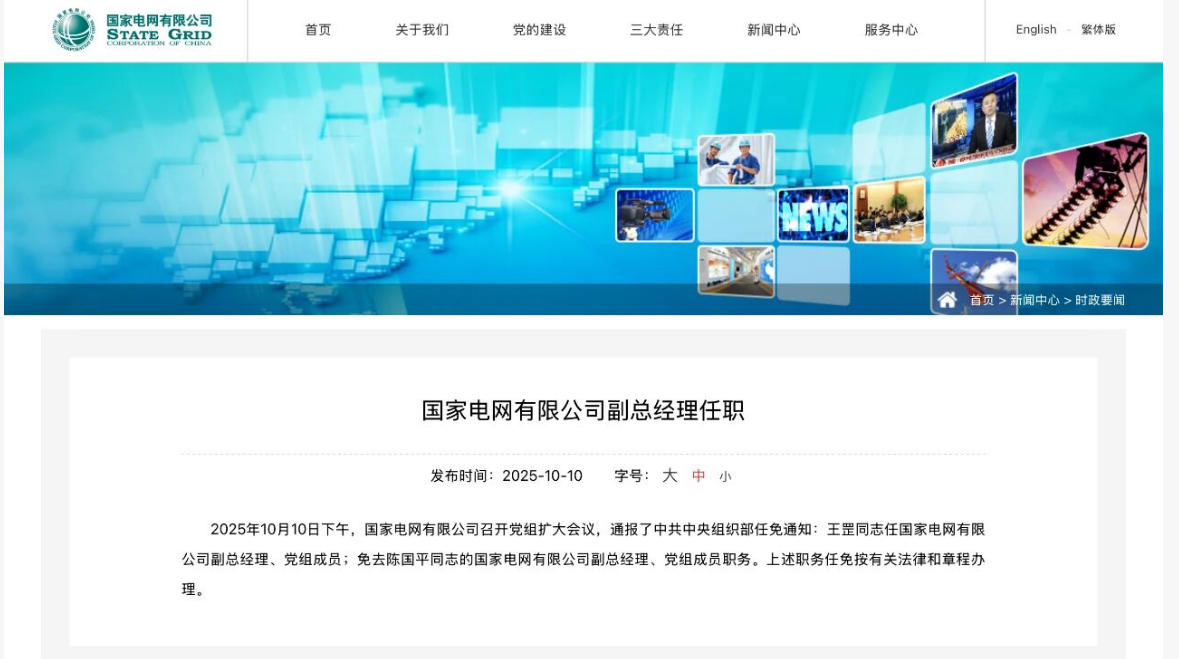Screen dimensions: 1179x659
Task: Click the news anchor photo tile
Action: tap(974, 122)
